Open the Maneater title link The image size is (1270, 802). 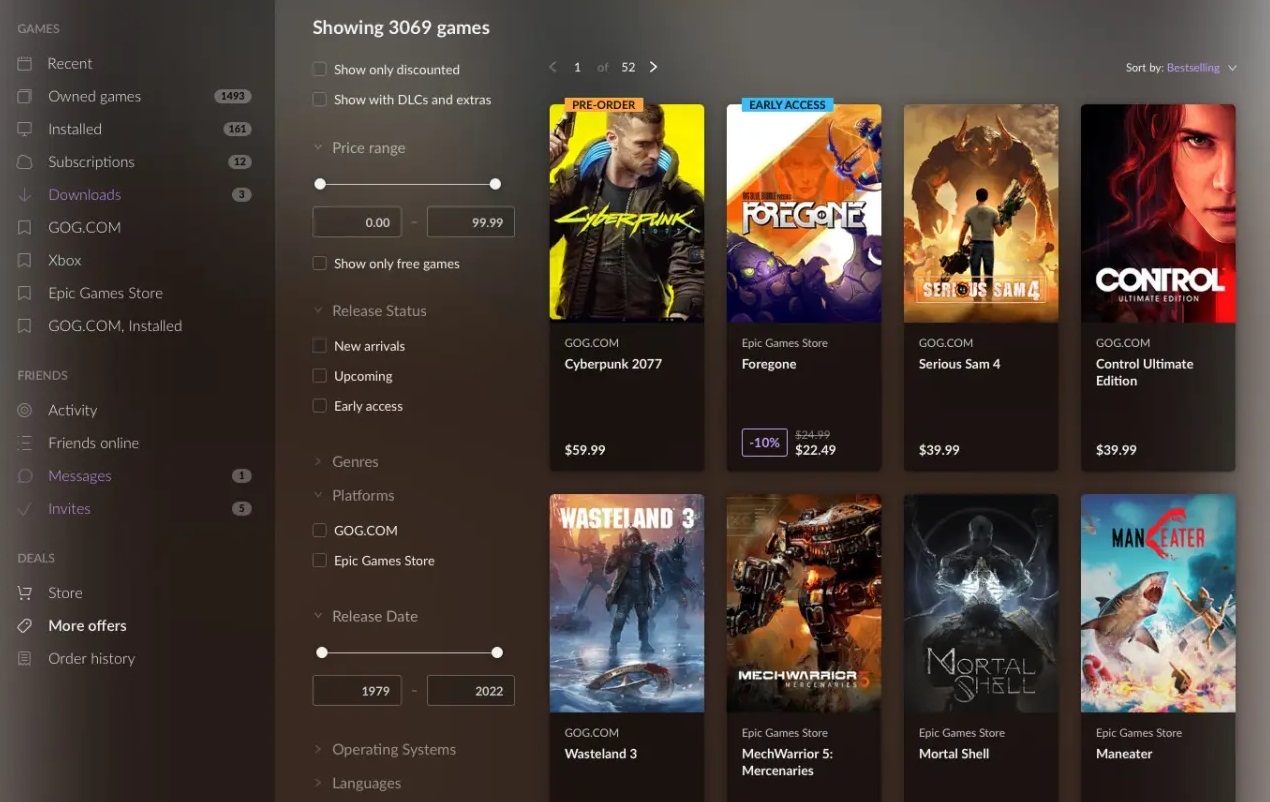(1124, 754)
